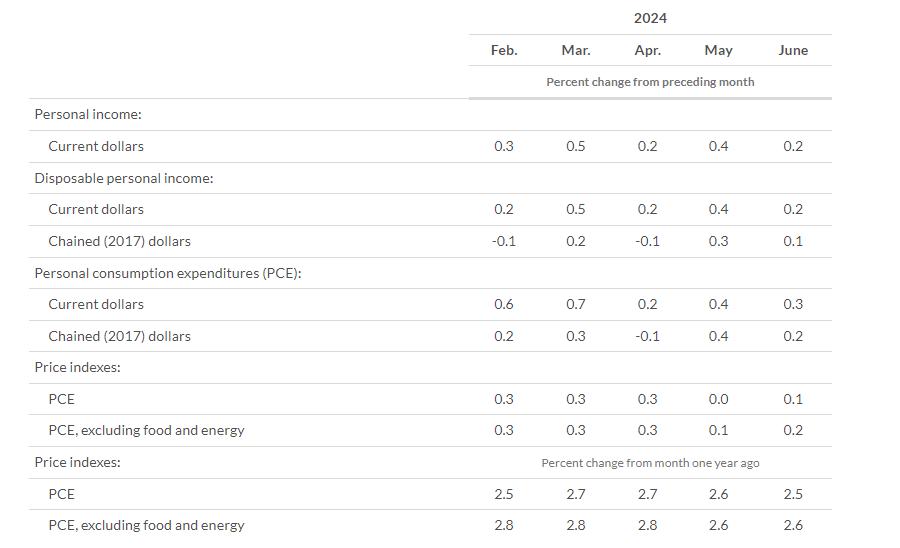Select Current dollars under Personal income
This screenshot has width=900, height=548.
(96, 146)
